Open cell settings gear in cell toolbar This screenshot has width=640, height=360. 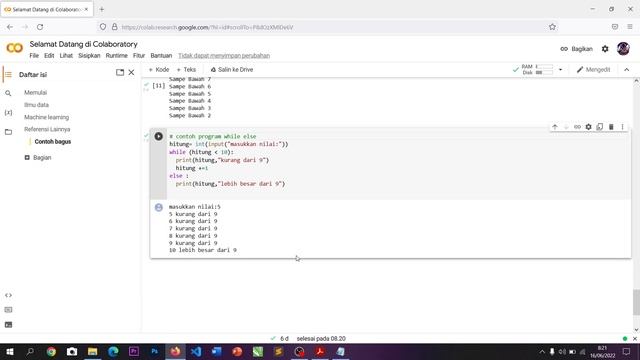pyautogui.click(x=588, y=127)
